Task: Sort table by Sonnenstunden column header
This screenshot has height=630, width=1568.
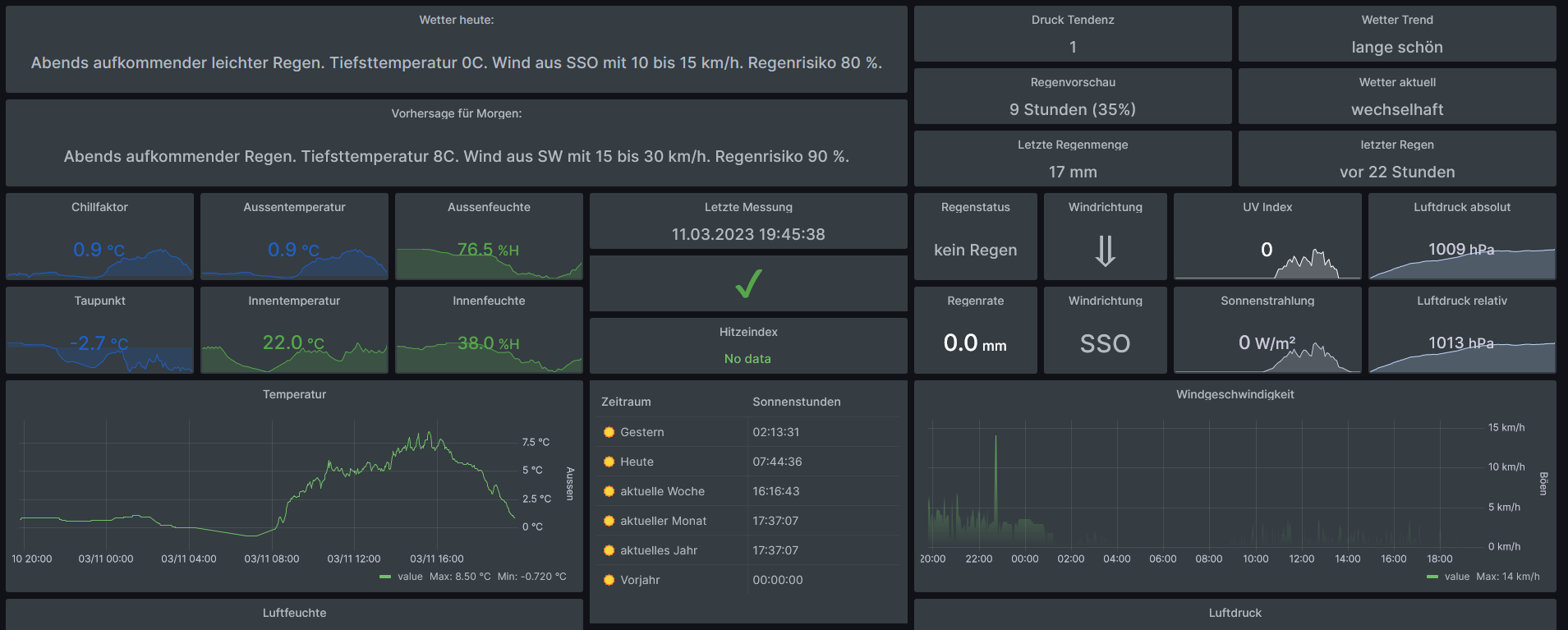Action: [797, 402]
